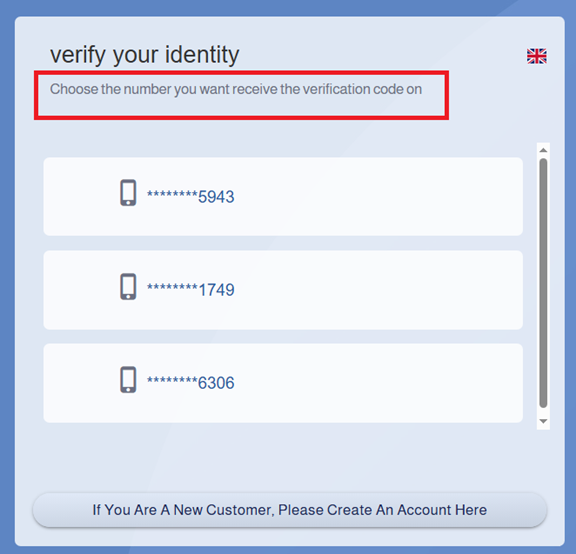This screenshot has width=576, height=554.
Task: Click the digits 1749 in second card
Action: point(216,290)
